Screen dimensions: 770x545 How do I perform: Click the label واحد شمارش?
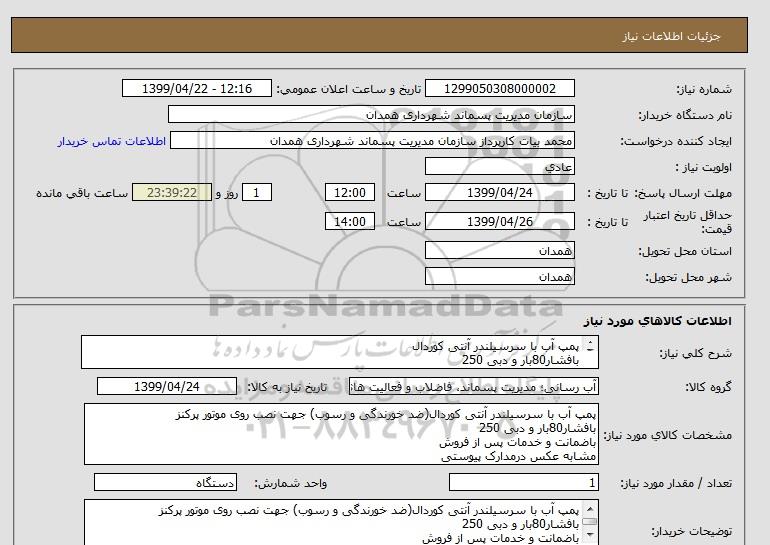tap(290, 483)
